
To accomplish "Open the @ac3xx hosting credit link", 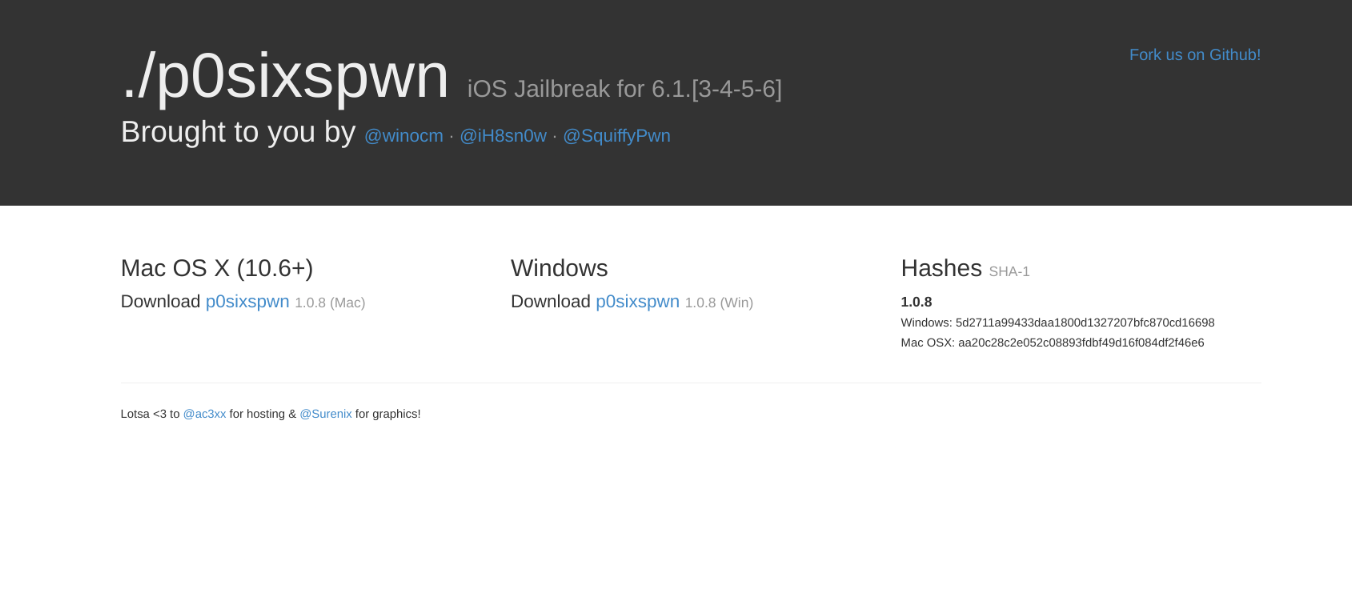I will pos(204,414).
